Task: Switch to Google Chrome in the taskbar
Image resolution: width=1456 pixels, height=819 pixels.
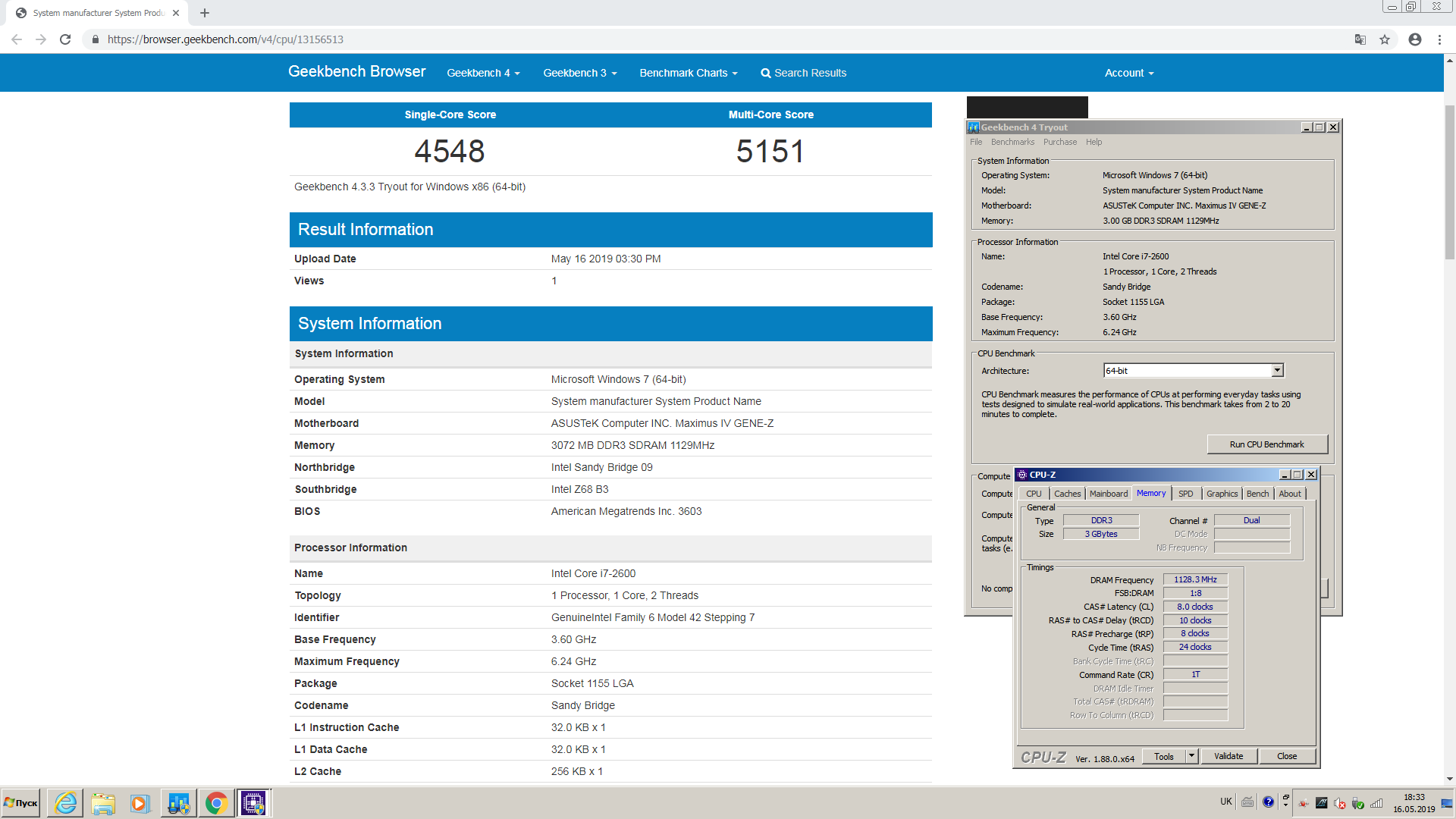Action: (x=216, y=803)
